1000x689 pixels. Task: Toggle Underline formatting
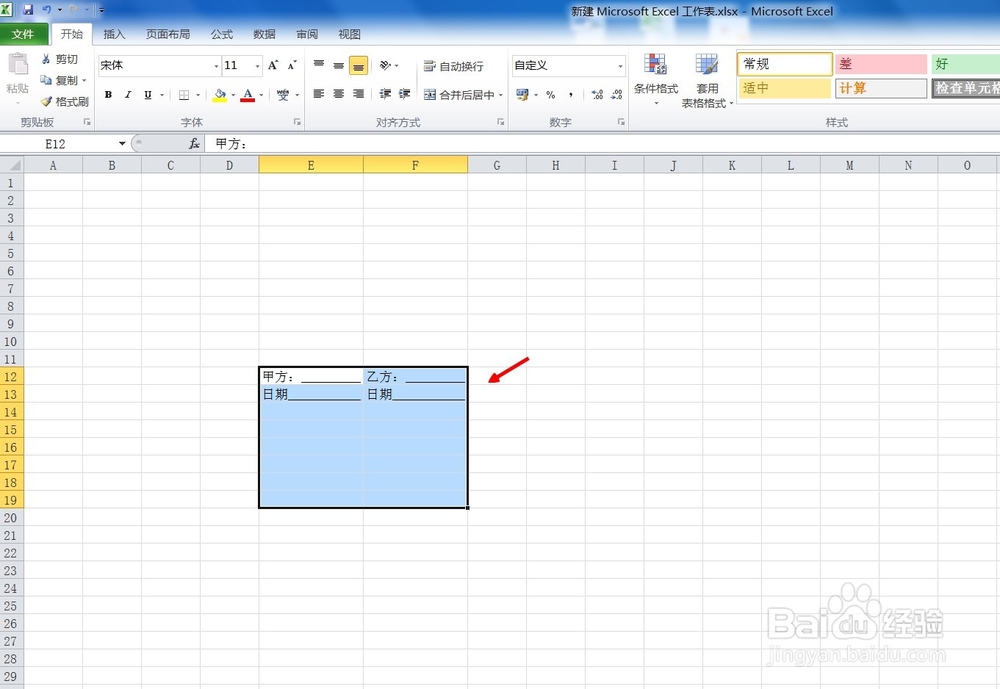(x=148, y=95)
